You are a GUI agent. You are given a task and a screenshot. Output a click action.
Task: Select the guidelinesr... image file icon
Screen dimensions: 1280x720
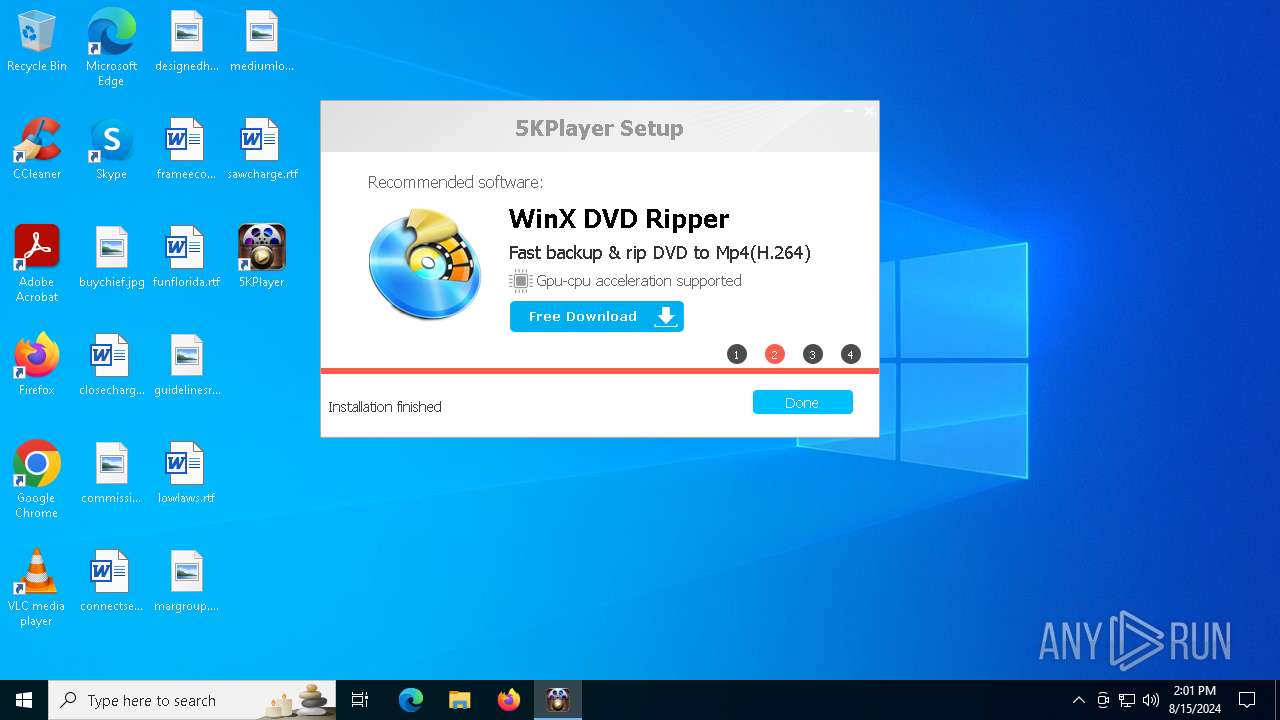tap(186, 364)
